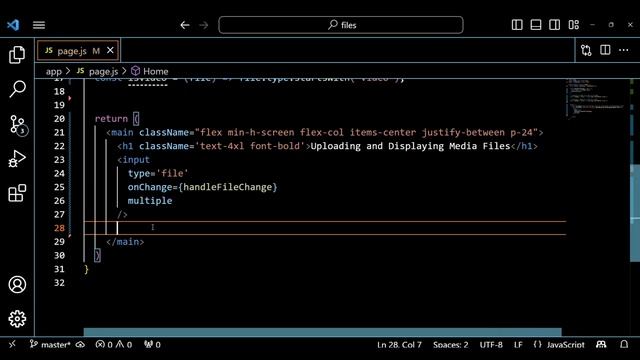Viewport: 640px width, 360px height.
Task: Open the Accounts menu
Action: point(17,284)
